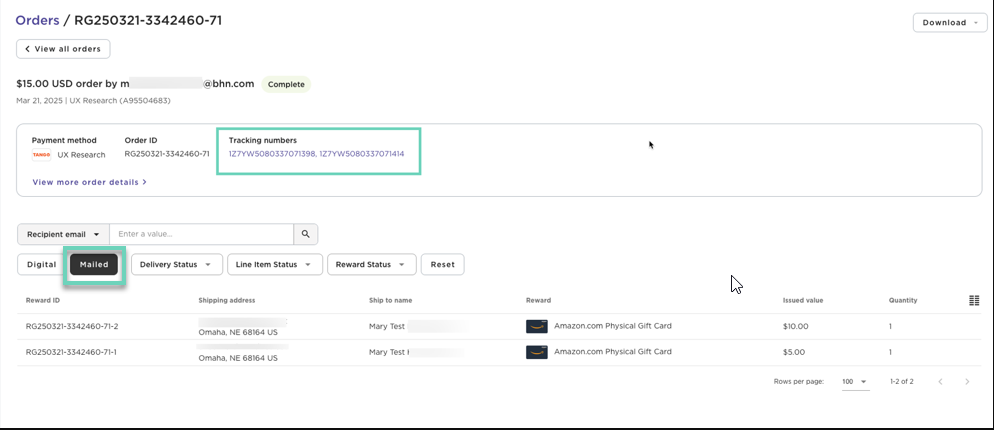
Task: Go to next page arrow
Action: coord(967,382)
